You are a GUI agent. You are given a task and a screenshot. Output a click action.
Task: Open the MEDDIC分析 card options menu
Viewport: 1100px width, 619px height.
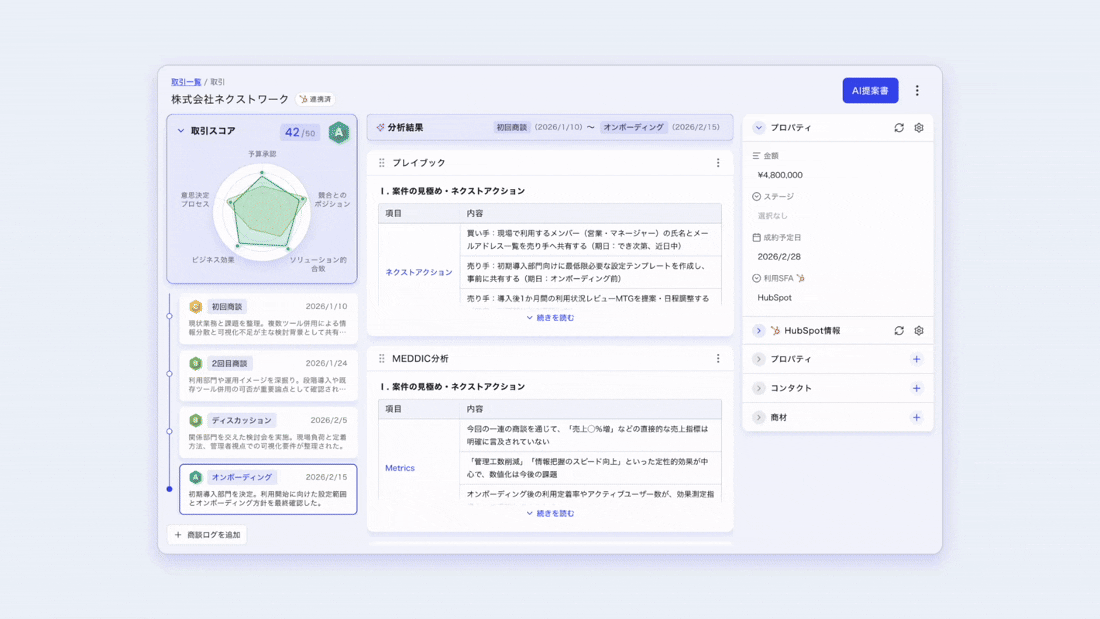[x=718, y=359]
